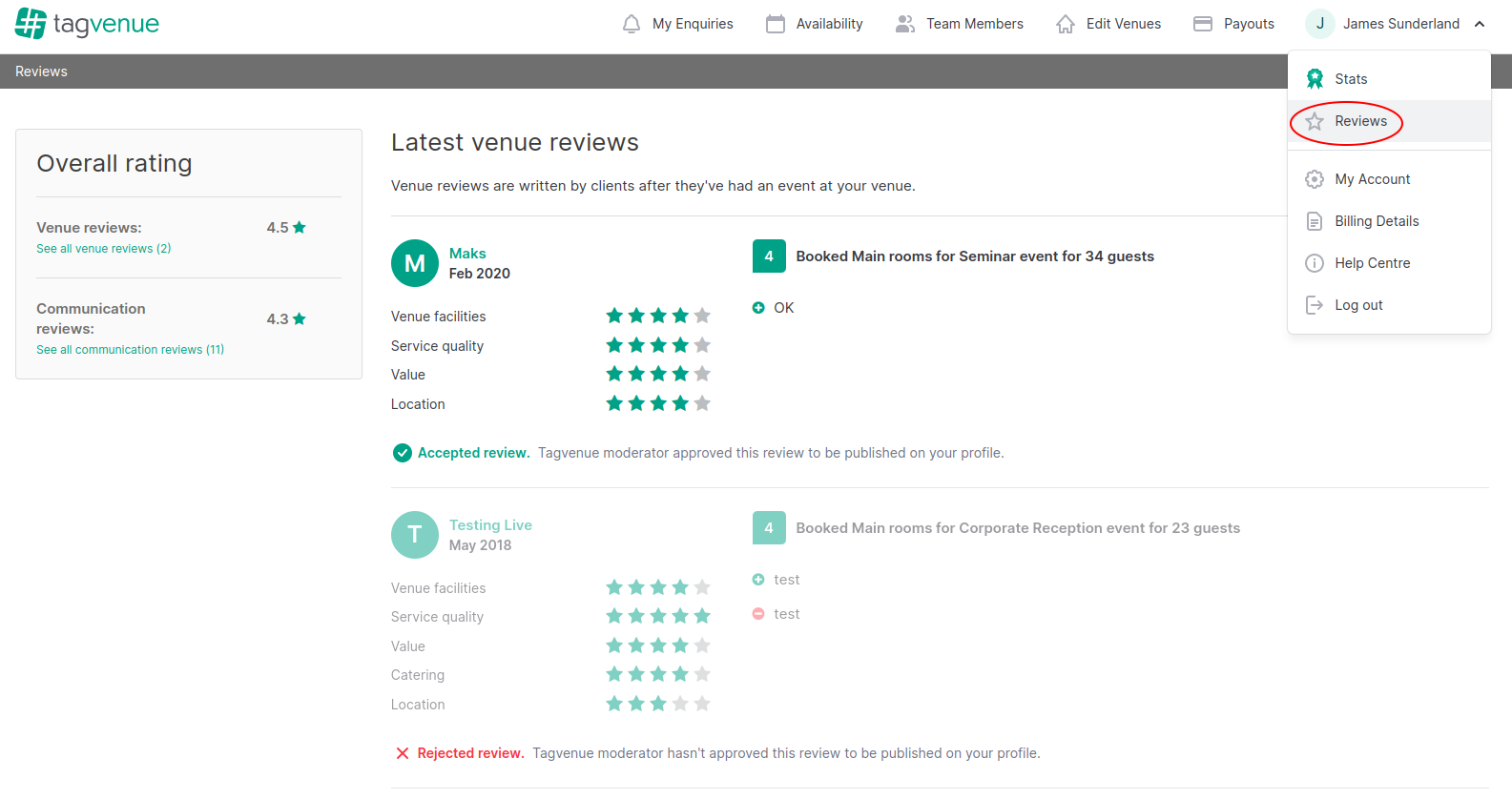Screen dimensions: 1512x799
Task: Click the green plus icon beside first test
Action: tap(758, 580)
